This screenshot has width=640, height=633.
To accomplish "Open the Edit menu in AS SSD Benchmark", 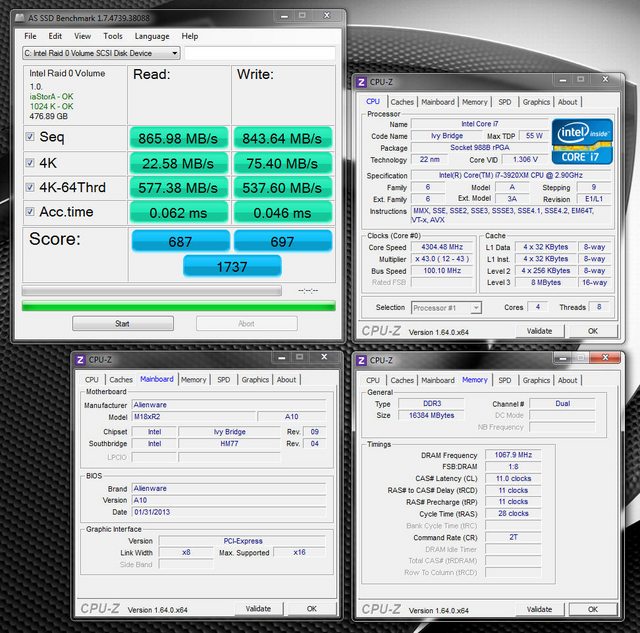I will point(55,36).
